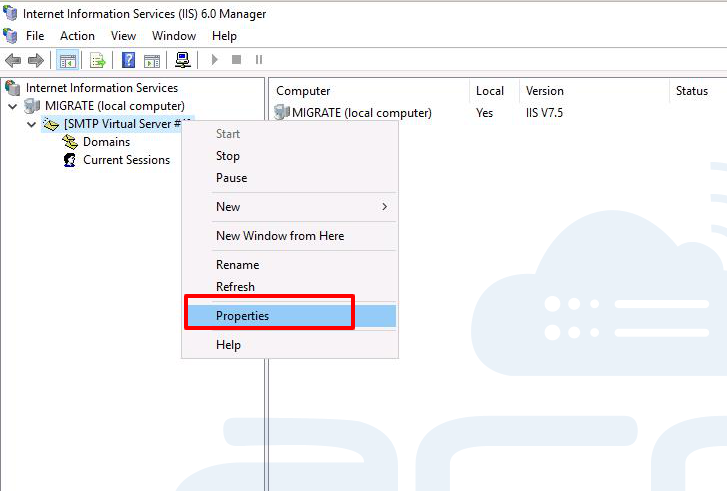Choose Properties from the context menu
The height and width of the screenshot is (491, 727).
pyautogui.click(x=290, y=316)
